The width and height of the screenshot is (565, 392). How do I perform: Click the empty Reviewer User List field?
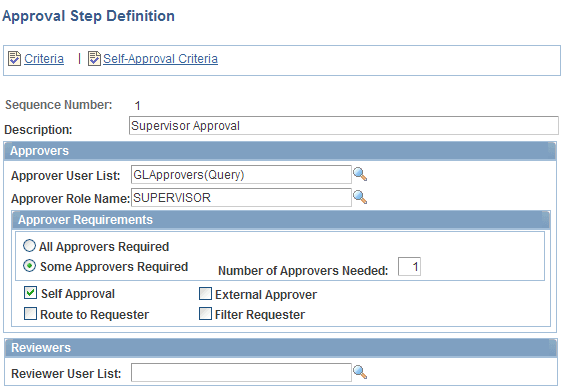click(241, 373)
